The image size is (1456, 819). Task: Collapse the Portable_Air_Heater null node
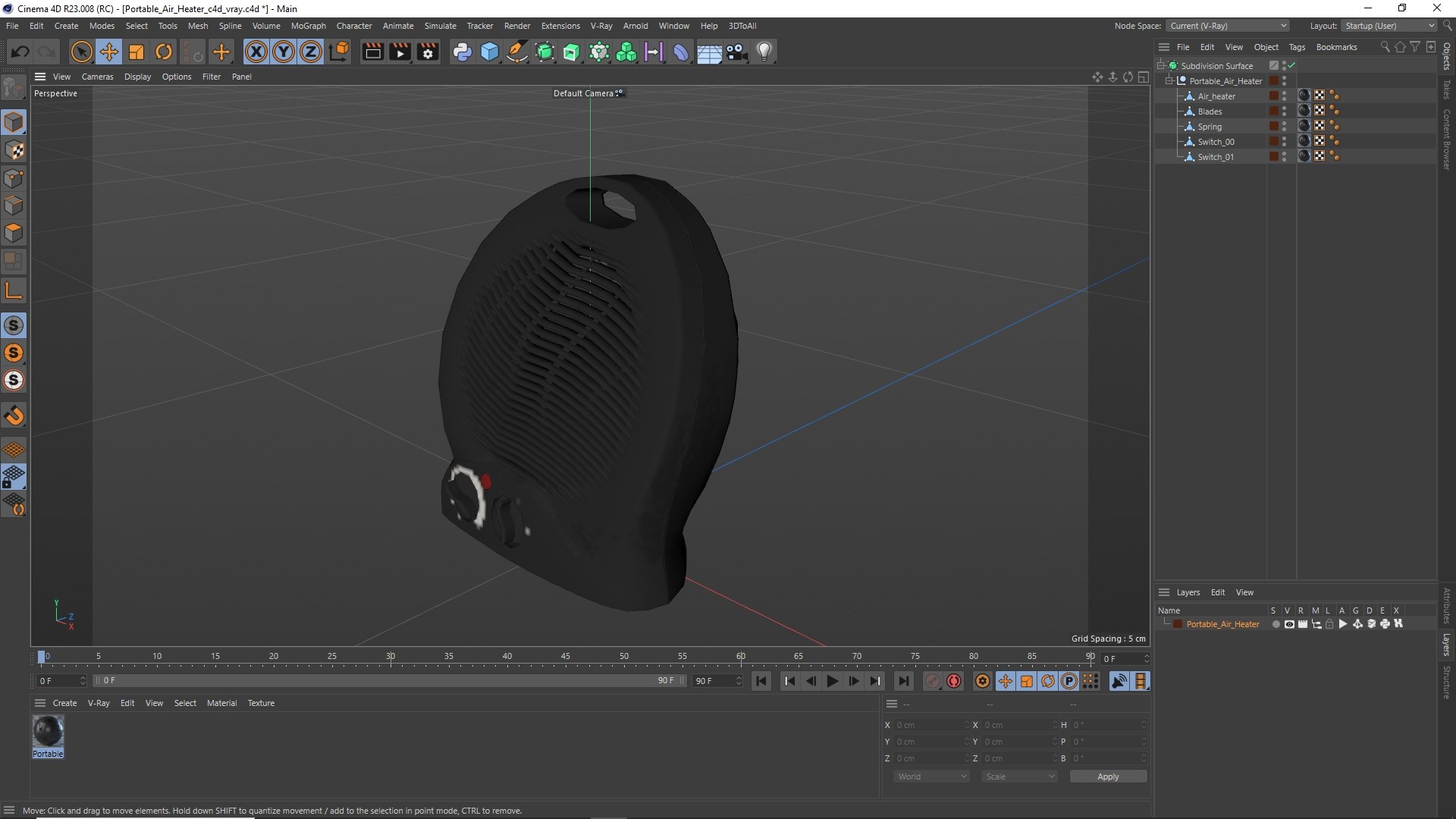click(1169, 81)
